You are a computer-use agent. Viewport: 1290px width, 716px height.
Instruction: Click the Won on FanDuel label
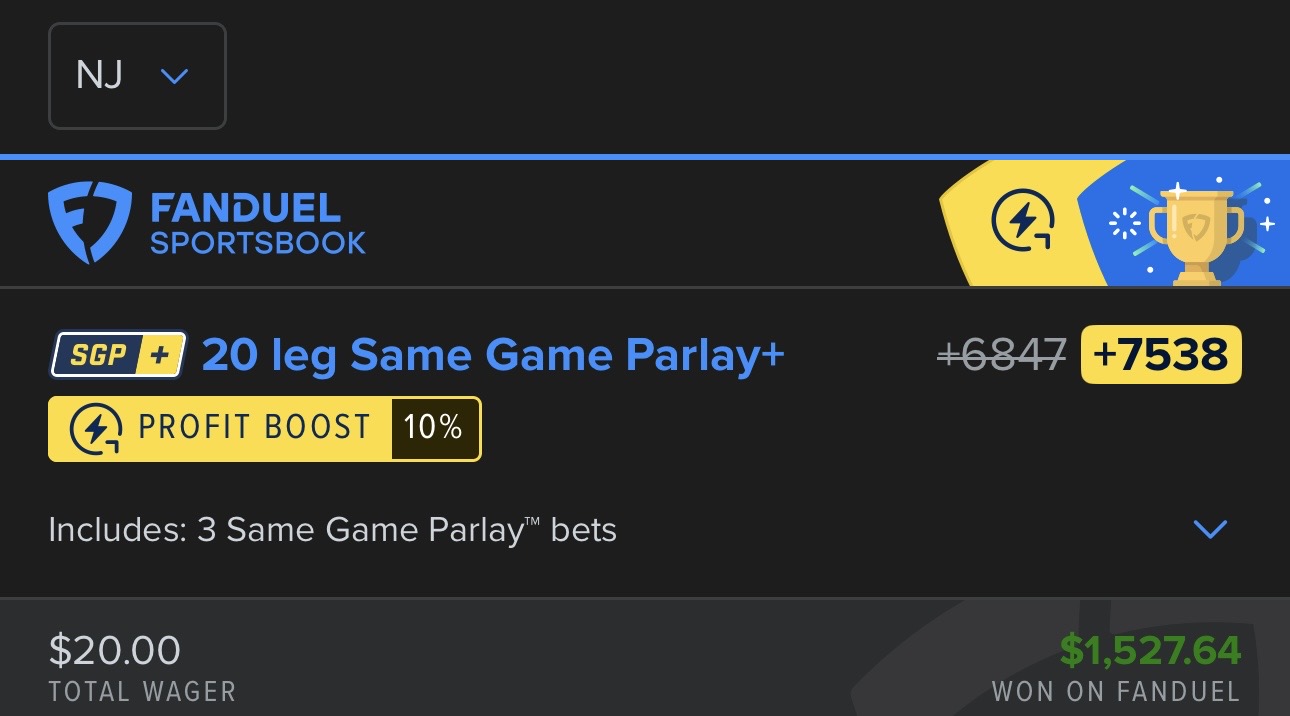(x=1115, y=691)
